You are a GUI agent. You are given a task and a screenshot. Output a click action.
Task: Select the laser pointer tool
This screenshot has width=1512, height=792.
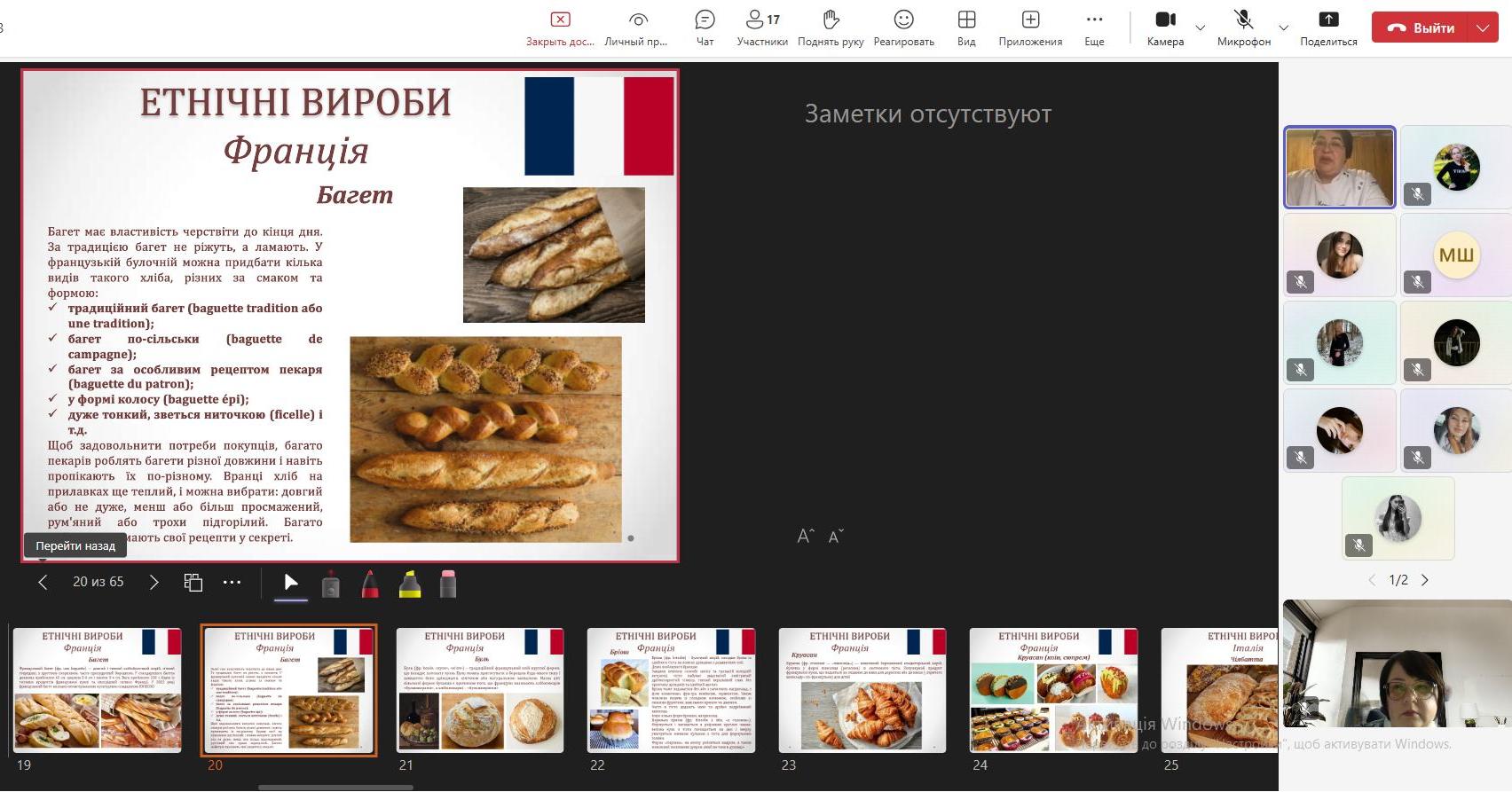(x=330, y=583)
